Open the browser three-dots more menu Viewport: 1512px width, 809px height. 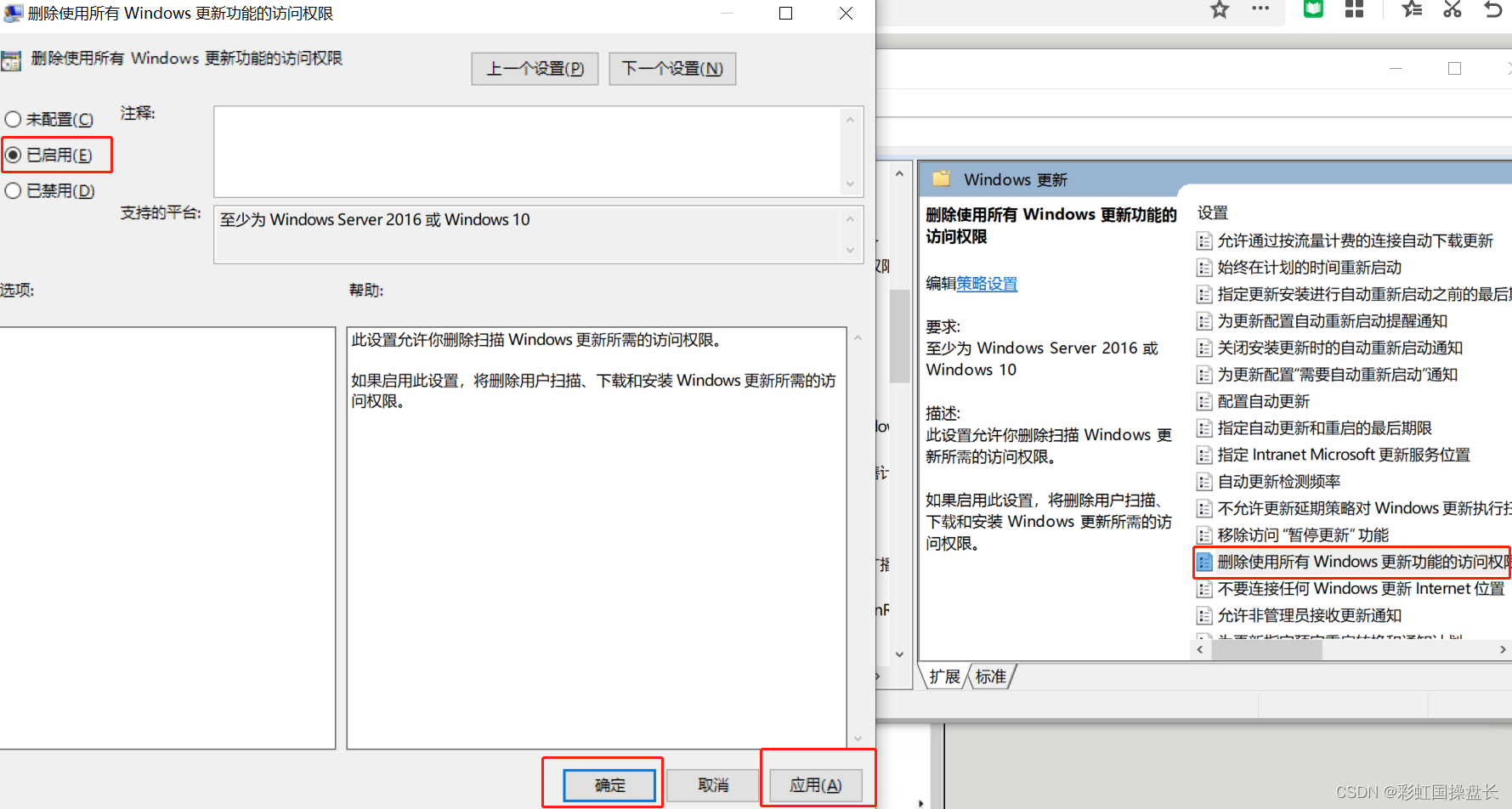coord(1260,8)
